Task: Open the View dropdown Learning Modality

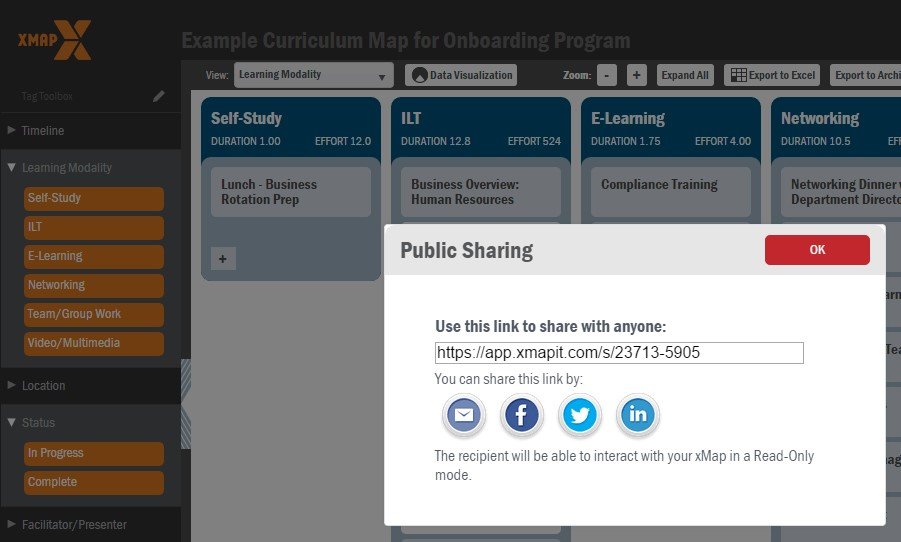Action: point(313,75)
